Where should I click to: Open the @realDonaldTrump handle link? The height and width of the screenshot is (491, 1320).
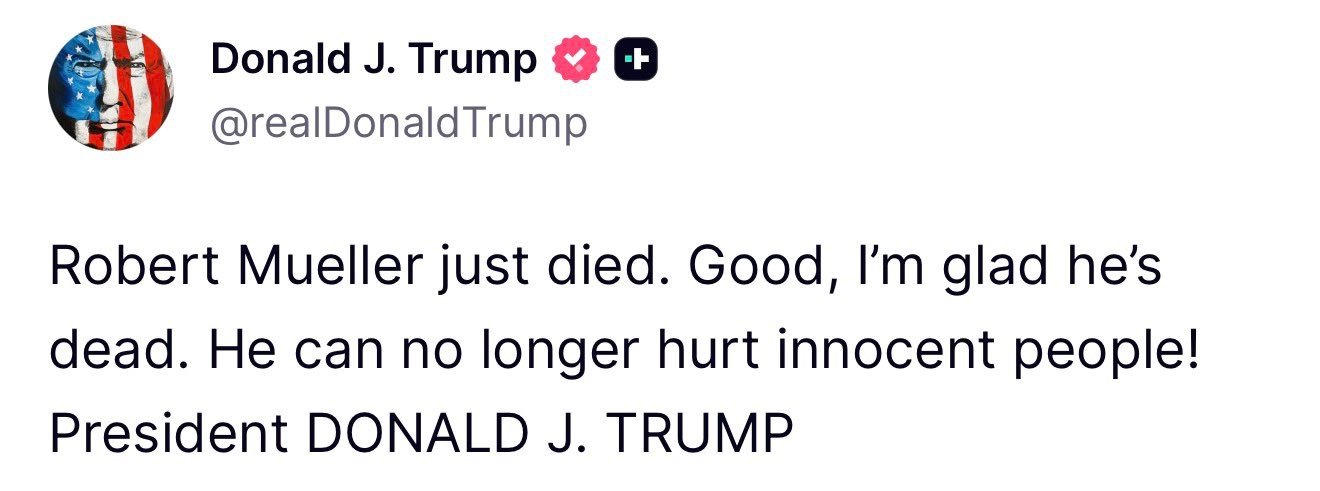click(399, 124)
